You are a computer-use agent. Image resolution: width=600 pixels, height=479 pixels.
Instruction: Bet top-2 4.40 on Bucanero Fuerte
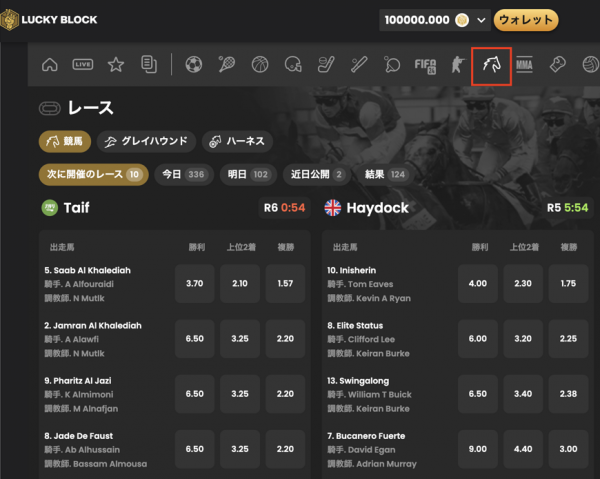[x=523, y=449]
